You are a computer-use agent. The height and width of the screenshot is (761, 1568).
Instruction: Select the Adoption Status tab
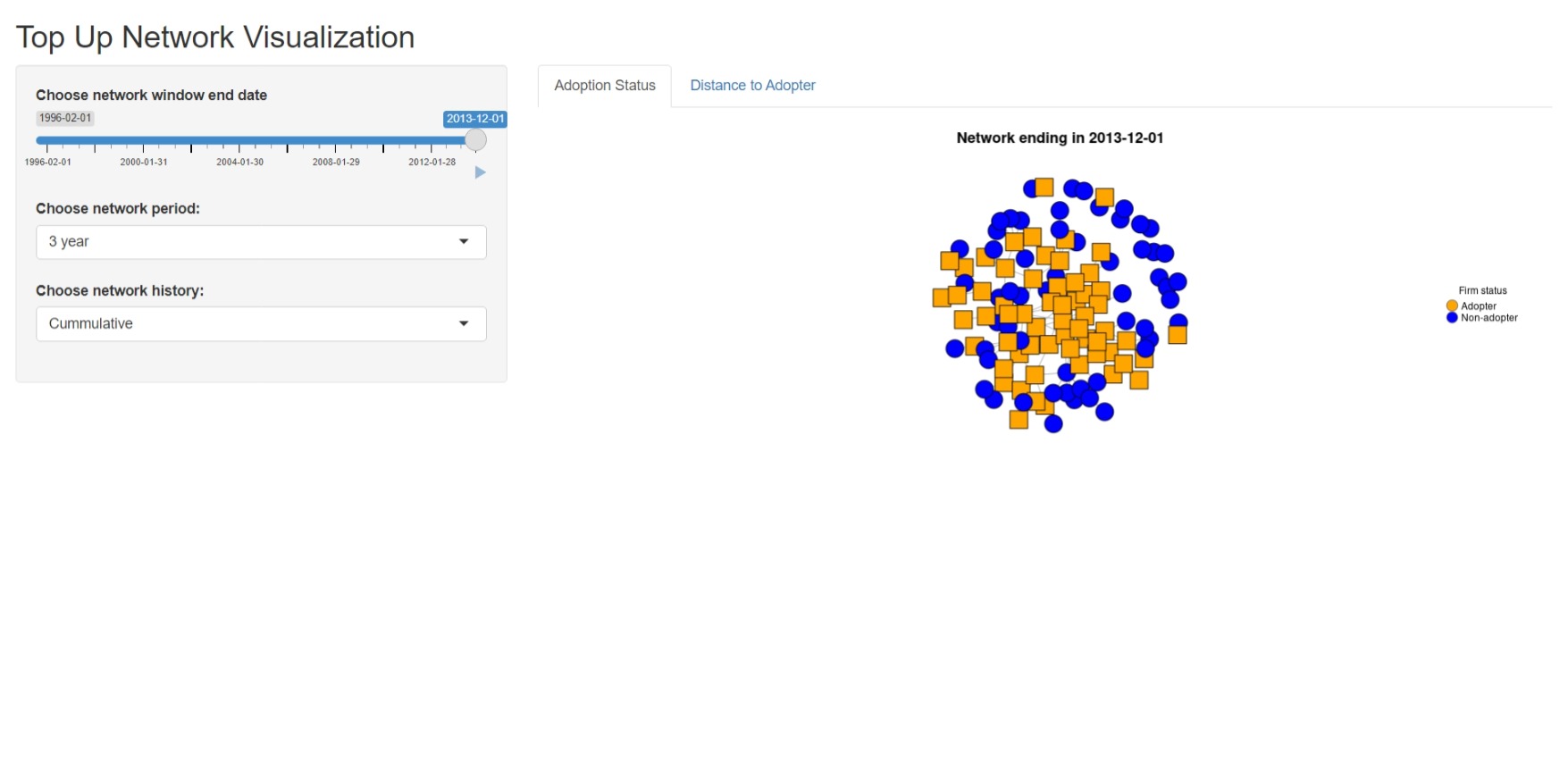[x=605, y=86]
